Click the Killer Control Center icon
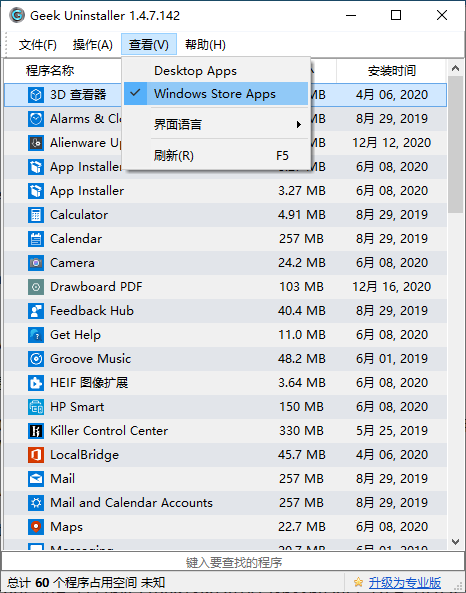Viewport: 466px width, 593px height. coord(36,431)
